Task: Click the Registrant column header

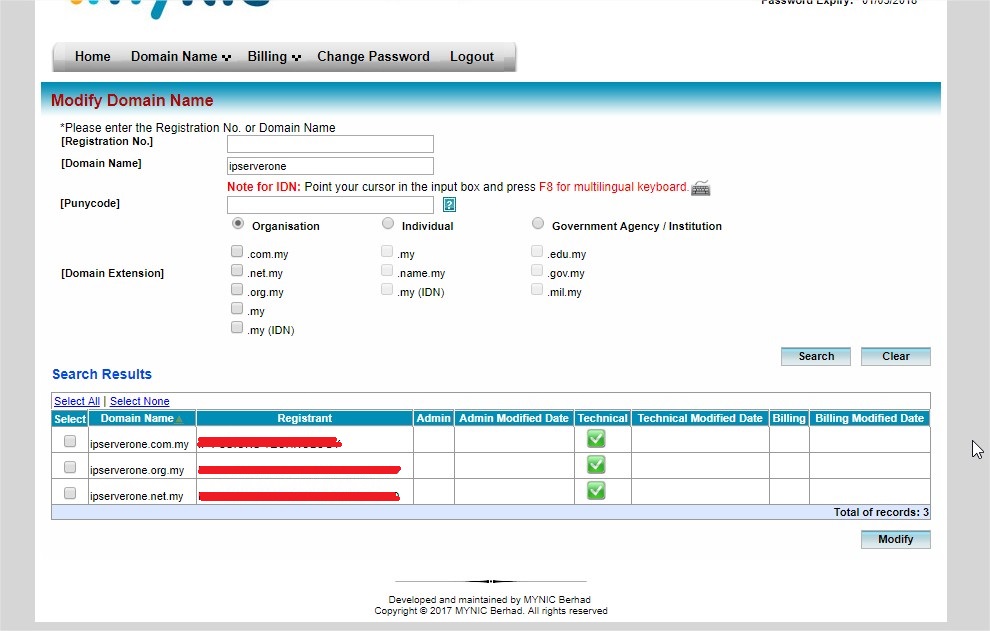Action: [304, 418]
